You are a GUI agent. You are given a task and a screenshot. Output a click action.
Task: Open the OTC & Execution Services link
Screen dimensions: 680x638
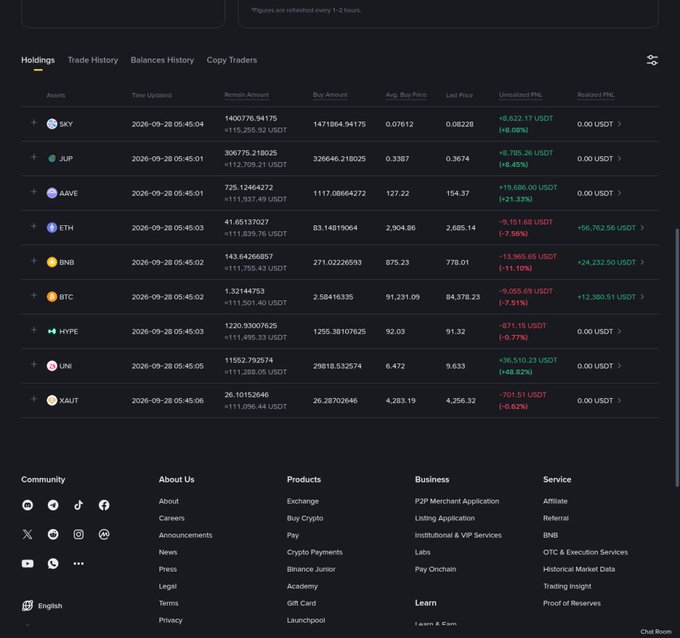tap(585, 553)
